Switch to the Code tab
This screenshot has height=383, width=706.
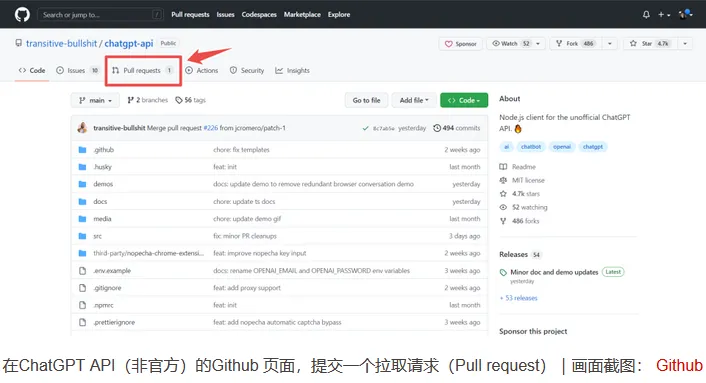32,70
